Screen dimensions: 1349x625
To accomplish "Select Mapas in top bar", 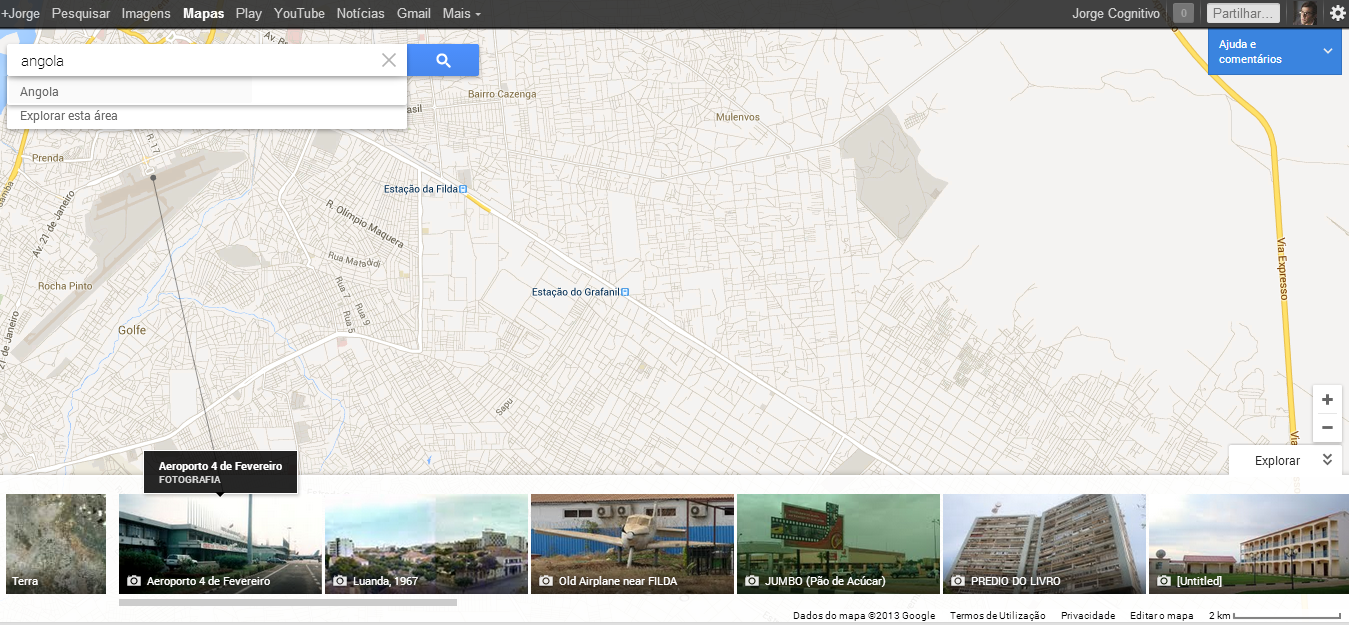I will click(x=204, y=13).
